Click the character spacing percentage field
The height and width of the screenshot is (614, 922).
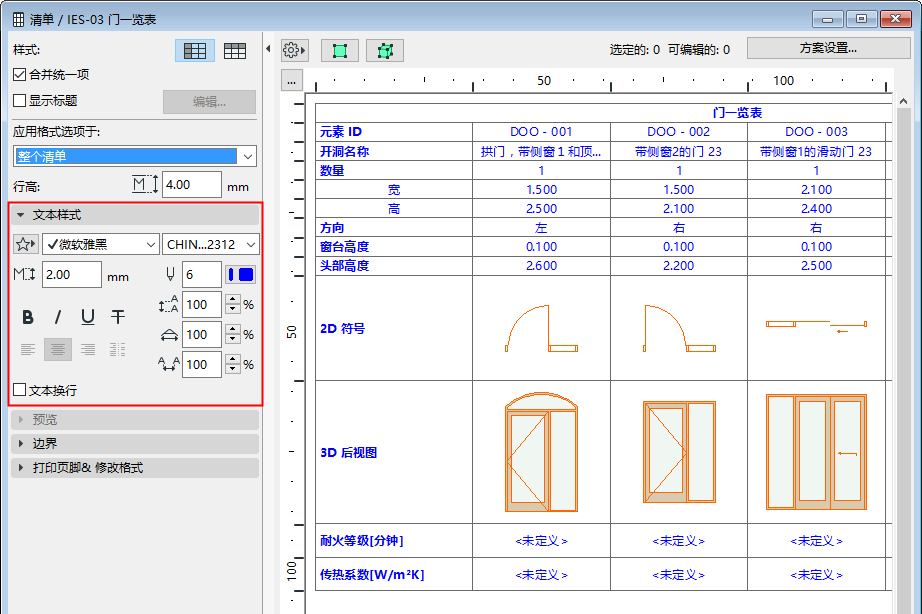click(202, 365)
